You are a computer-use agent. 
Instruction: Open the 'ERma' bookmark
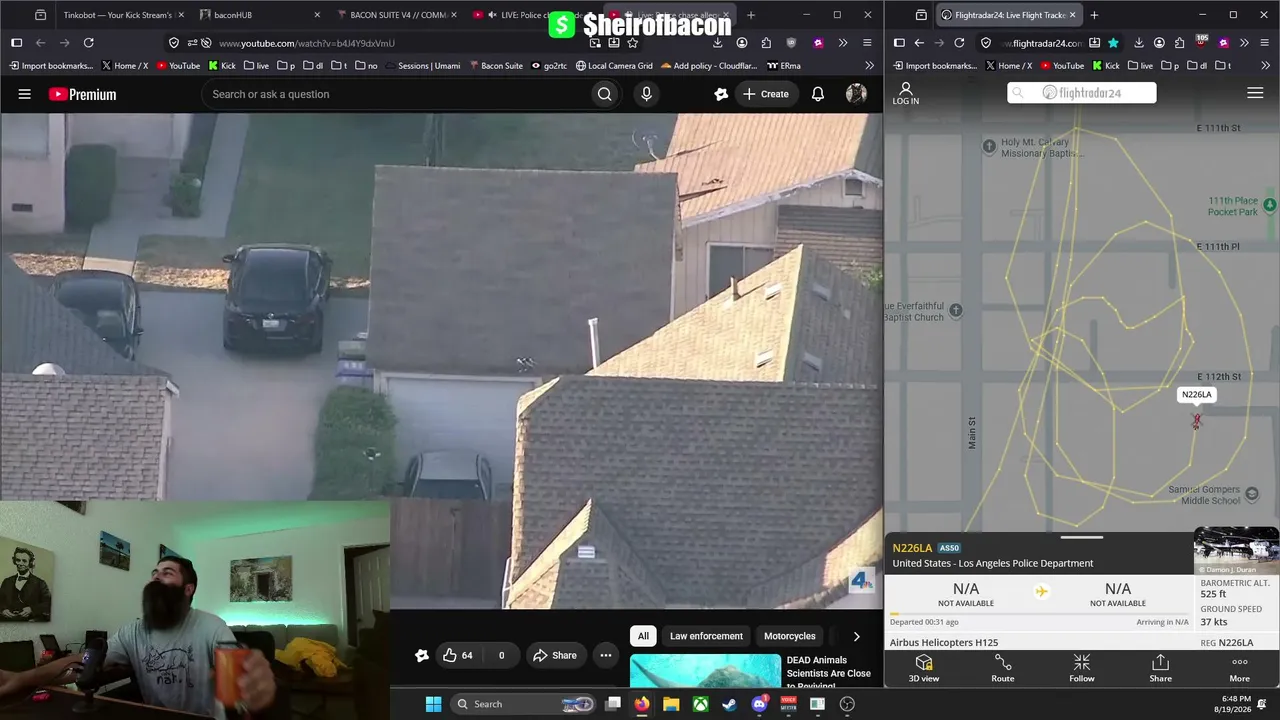coord(784,66)
